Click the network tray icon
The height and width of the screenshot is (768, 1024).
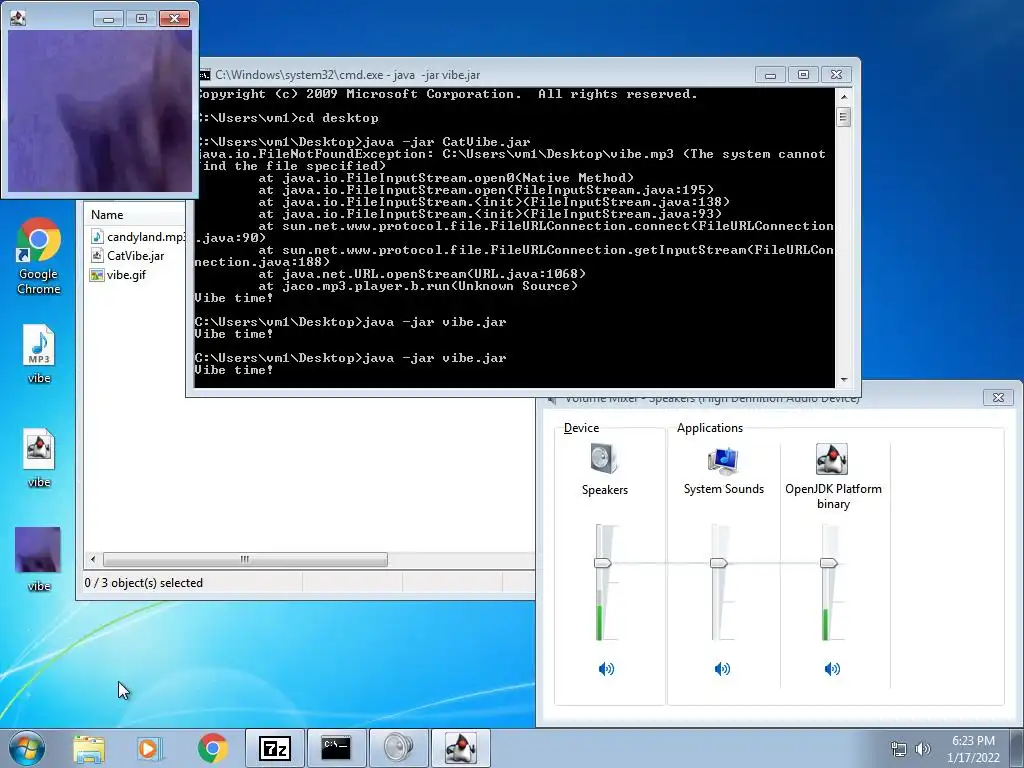pyautogui.click(x=899, y=749)
